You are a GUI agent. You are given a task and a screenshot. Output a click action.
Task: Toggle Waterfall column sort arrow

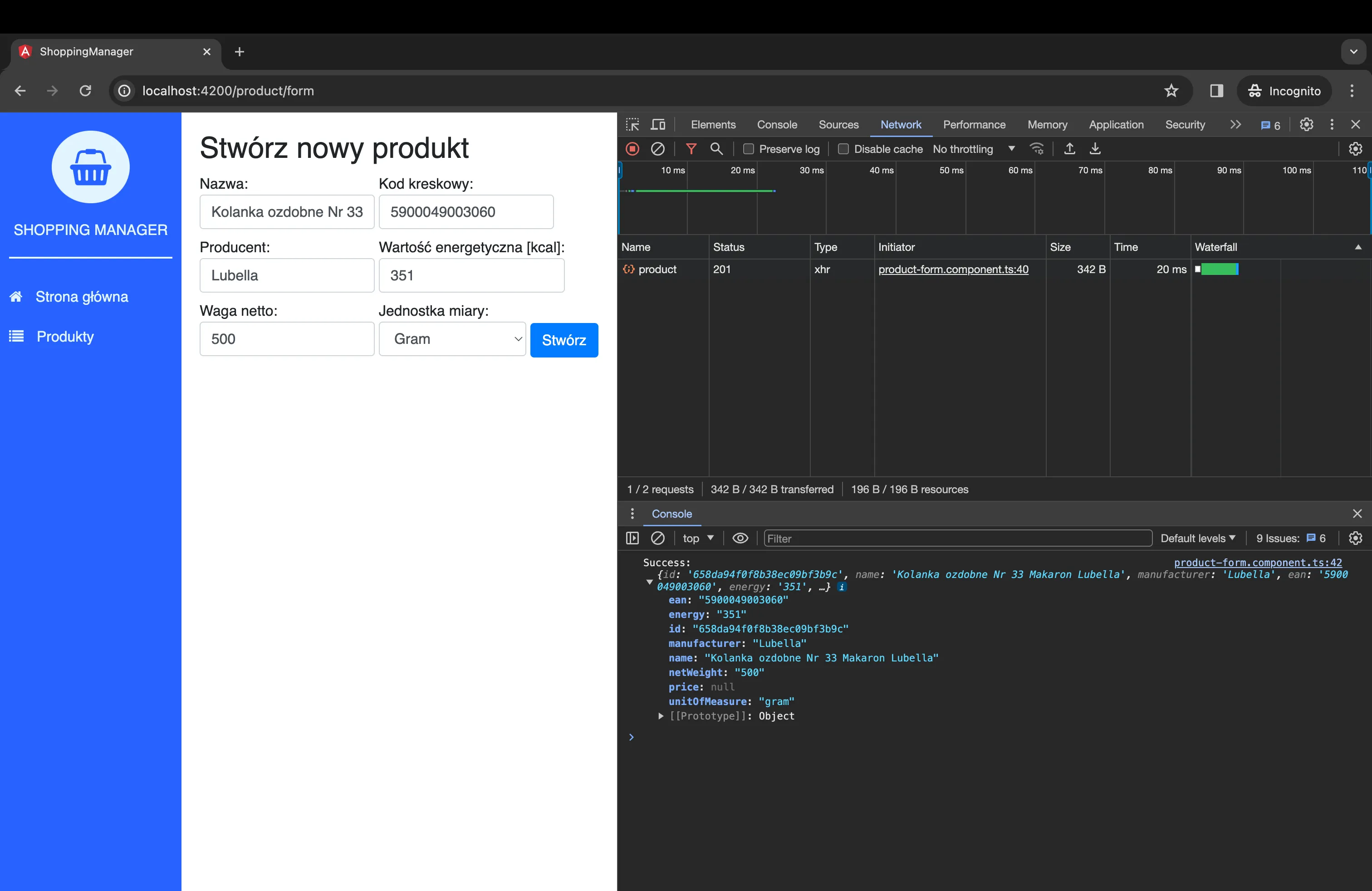tap(1358, 247)
